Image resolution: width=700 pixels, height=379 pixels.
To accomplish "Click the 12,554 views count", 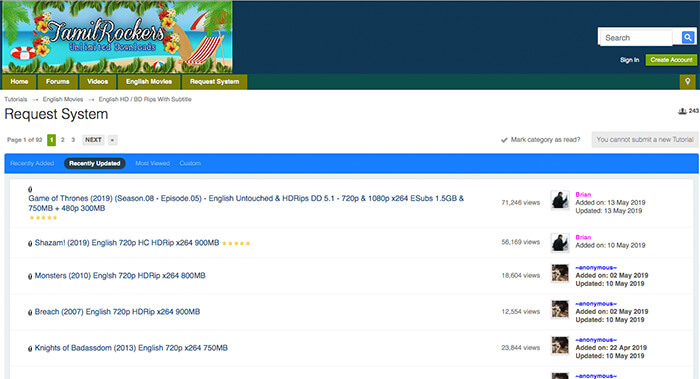I will [521, 312].
